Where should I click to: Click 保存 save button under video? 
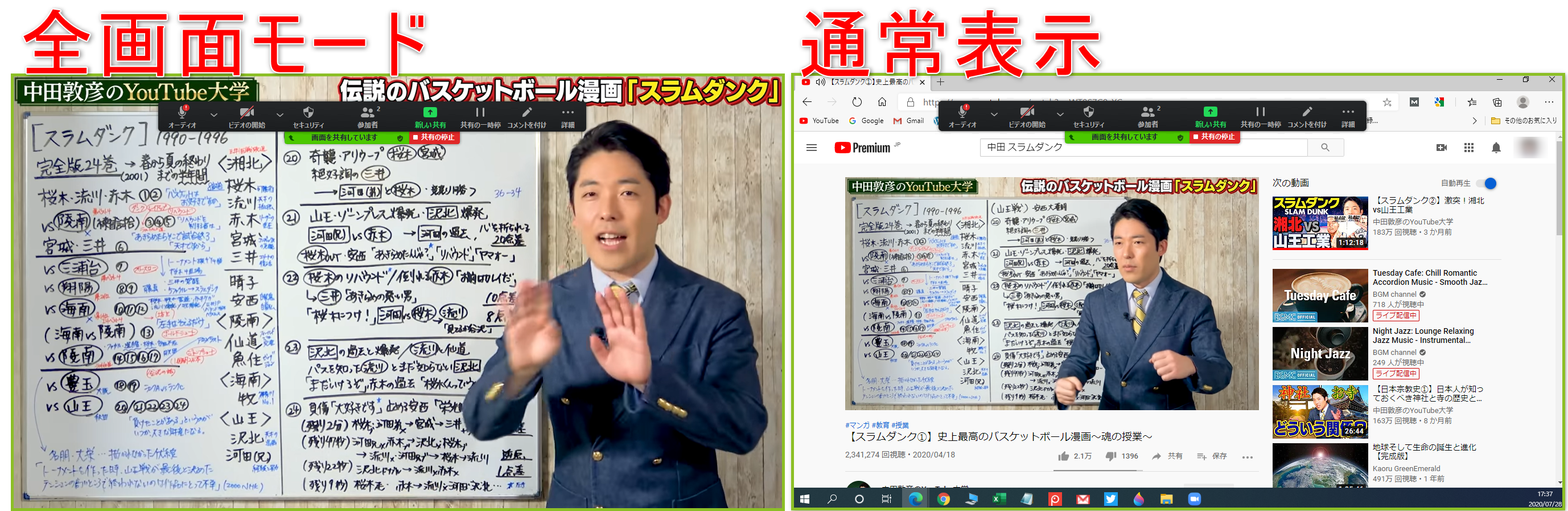[1212, 456]
